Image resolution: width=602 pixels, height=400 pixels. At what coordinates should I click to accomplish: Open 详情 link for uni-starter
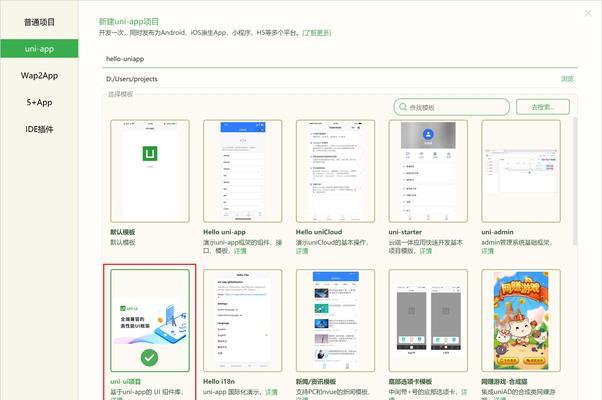pyautogui.click(x=426, y=251)
